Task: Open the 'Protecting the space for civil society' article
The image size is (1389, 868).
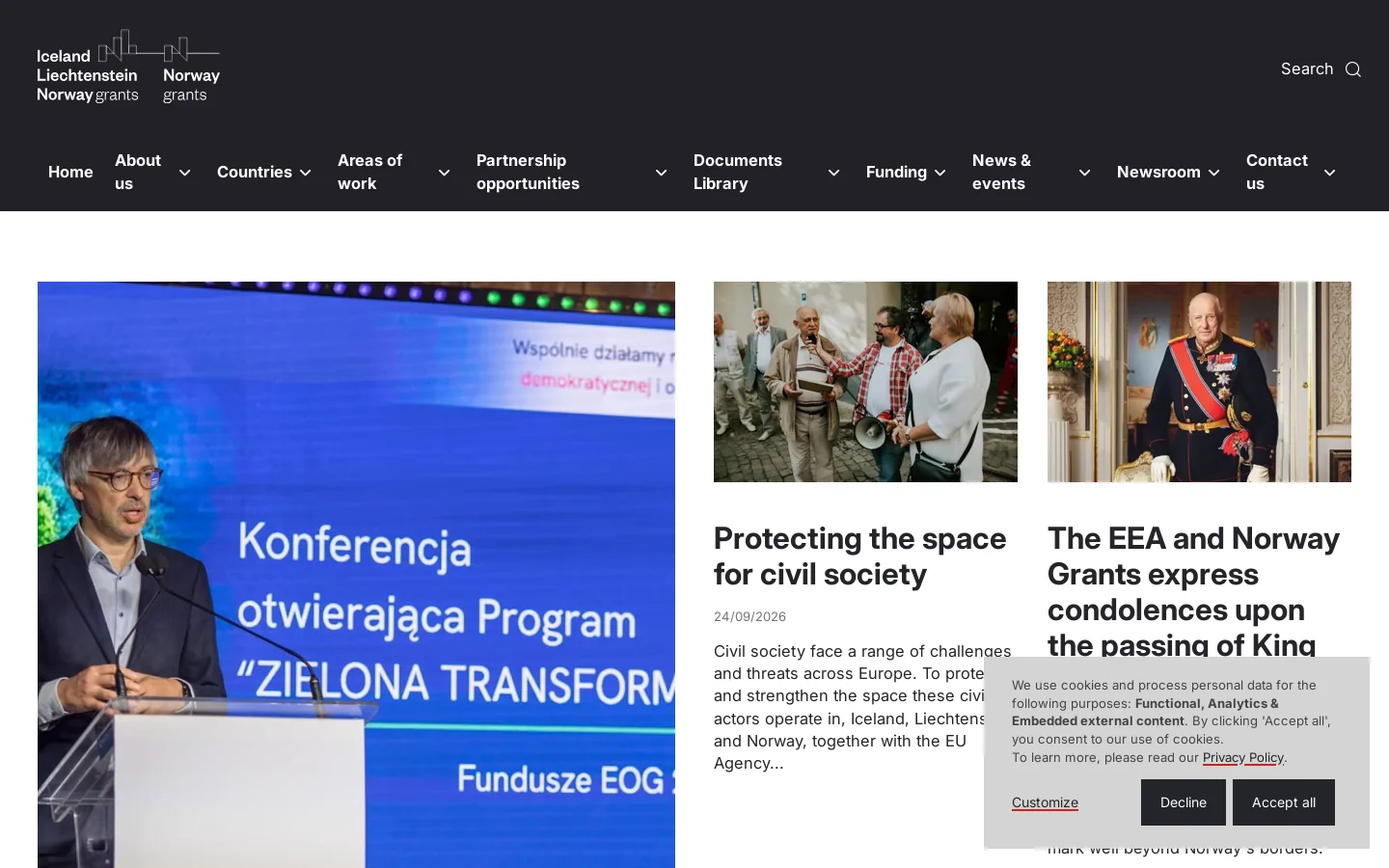Action: [859, 556]
